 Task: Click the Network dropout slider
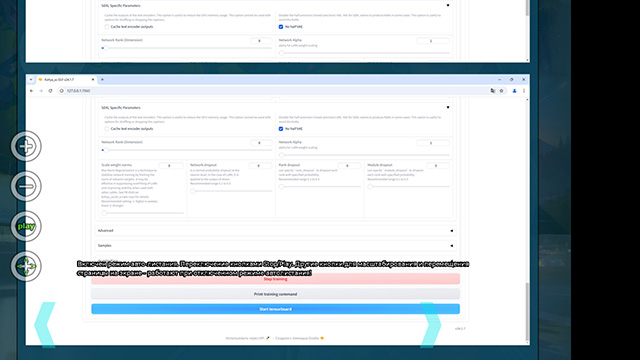[231, 191]
